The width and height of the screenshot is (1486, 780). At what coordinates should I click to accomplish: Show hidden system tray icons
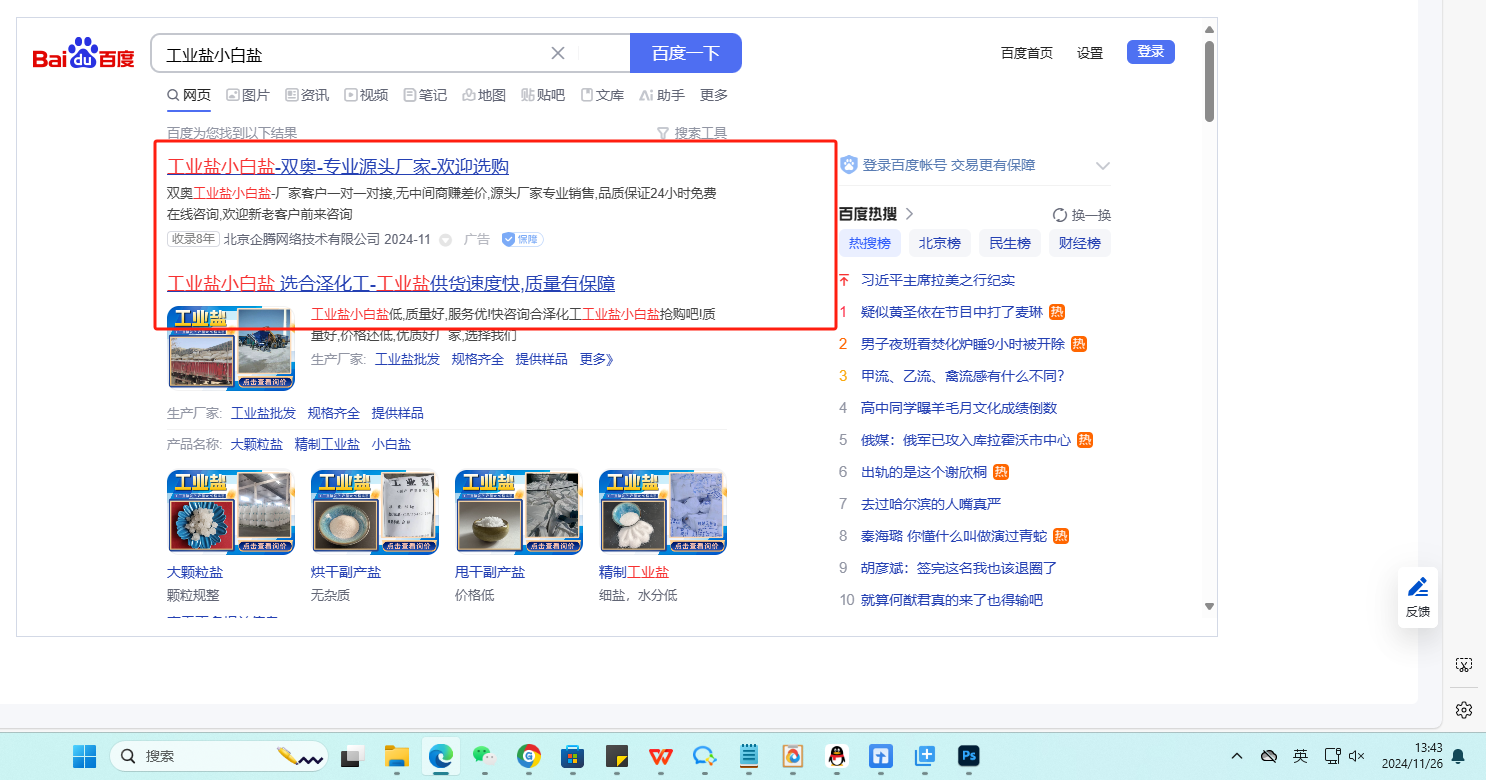click(1237, 756)
